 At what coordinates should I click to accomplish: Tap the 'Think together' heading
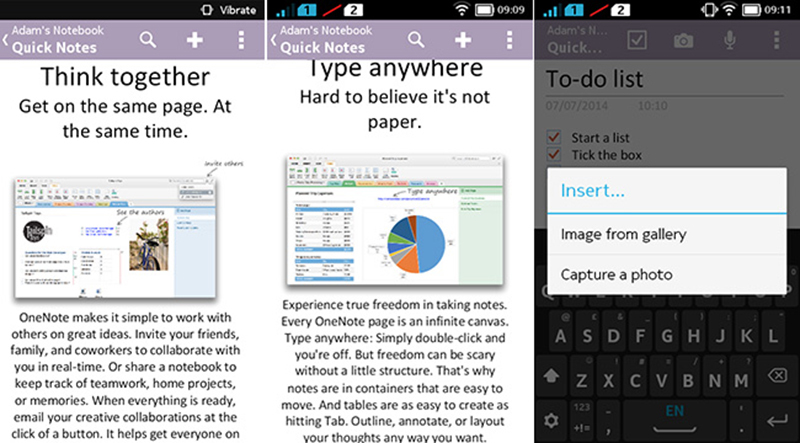(125, 77)
